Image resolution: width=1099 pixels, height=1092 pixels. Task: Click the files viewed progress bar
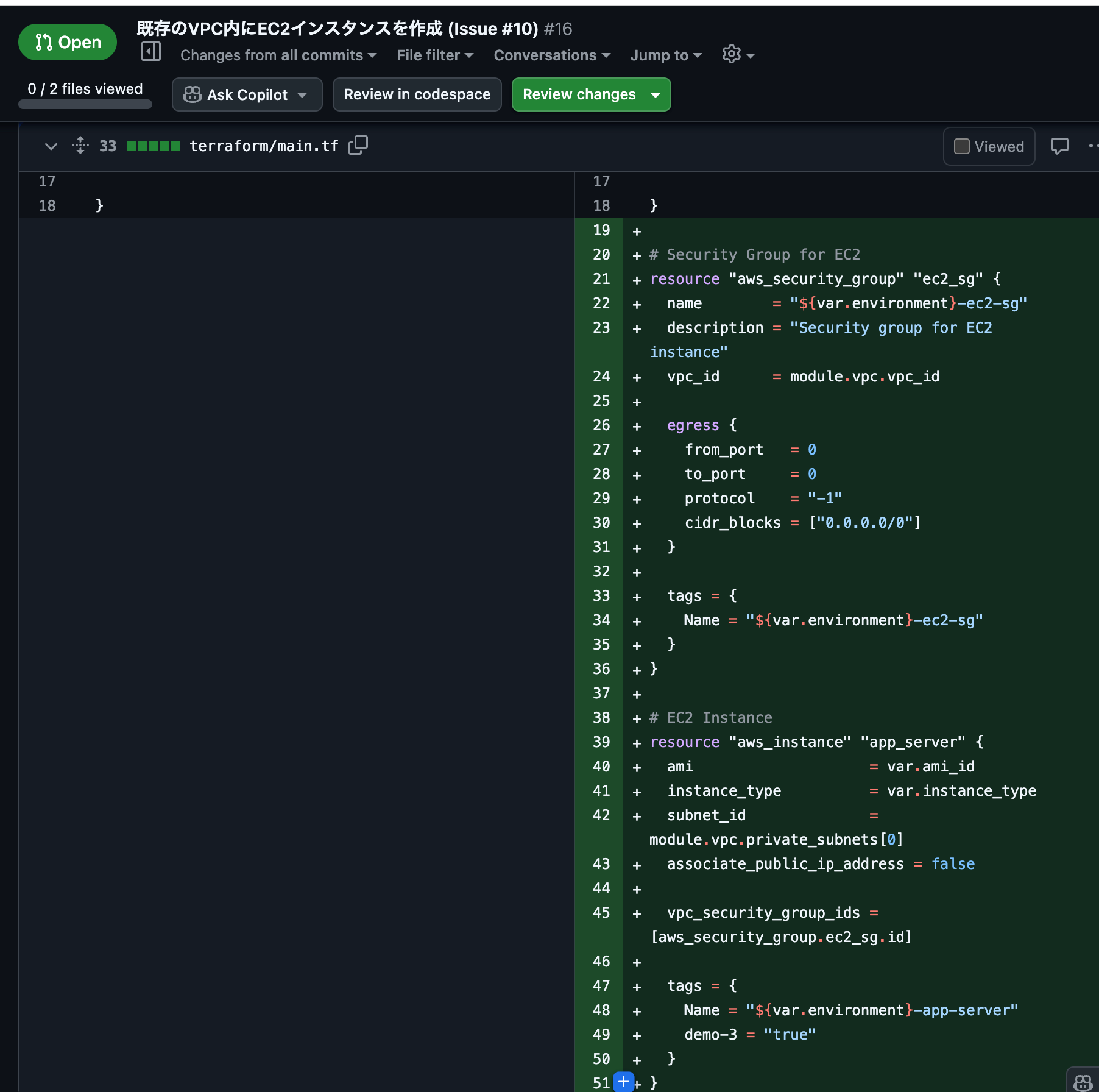coord(85,104)
